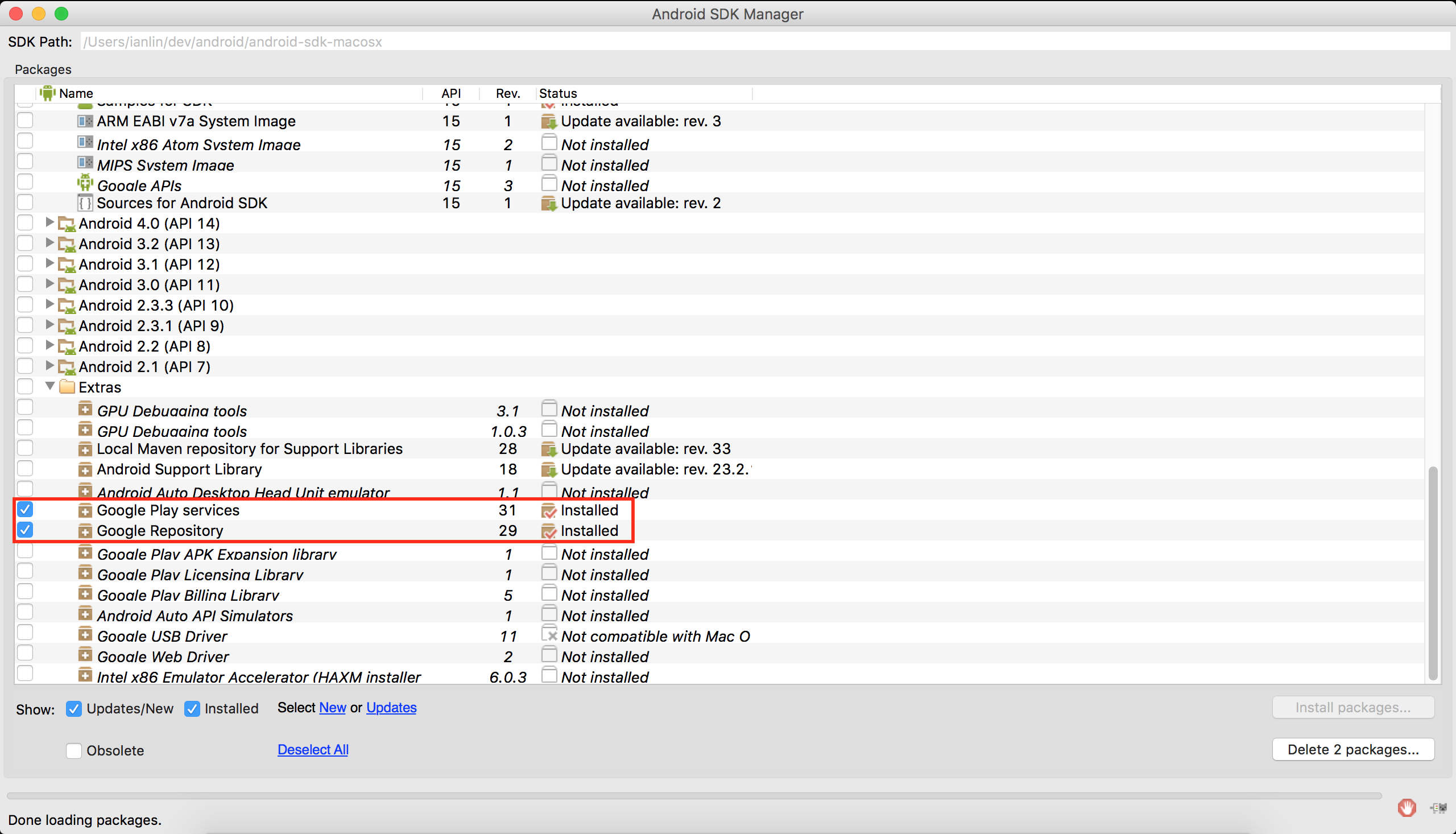Image resolution: width=1456 pixels, height=834 pixels.
Task: Click the Status column header
Action: [559, 93]
